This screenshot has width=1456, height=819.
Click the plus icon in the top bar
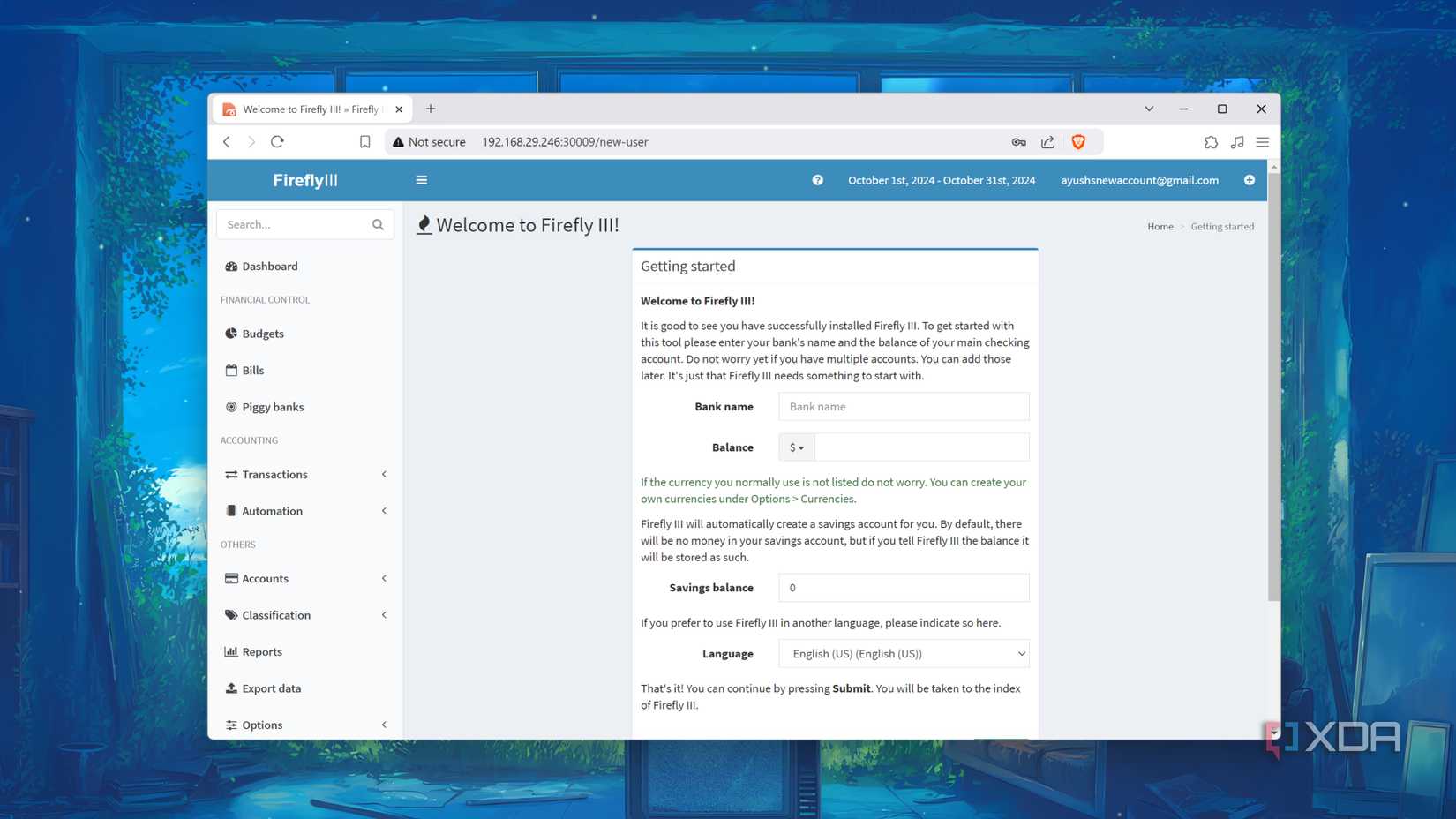[1250, 179]
